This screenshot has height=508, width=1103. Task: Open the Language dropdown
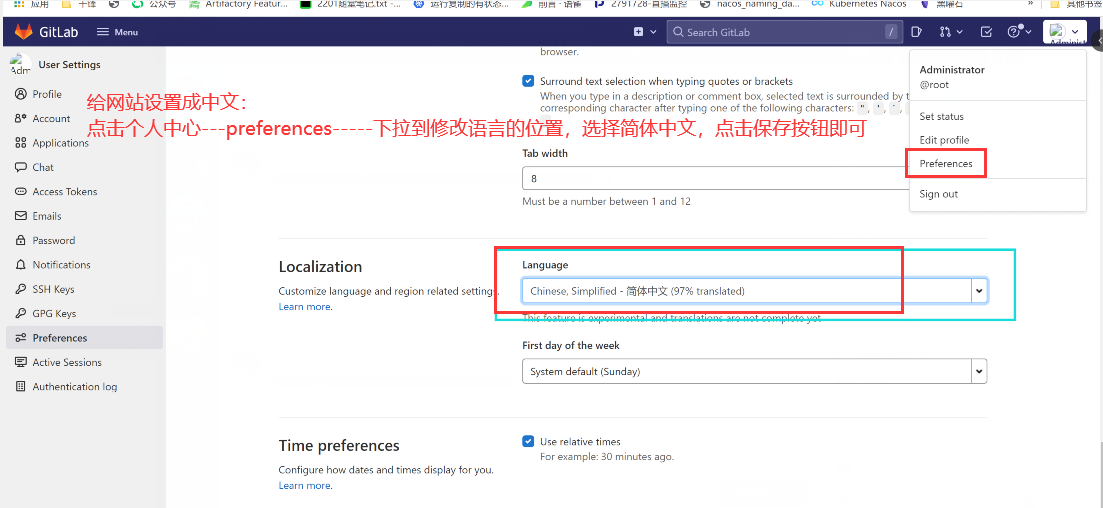click(x=755, y=291)
